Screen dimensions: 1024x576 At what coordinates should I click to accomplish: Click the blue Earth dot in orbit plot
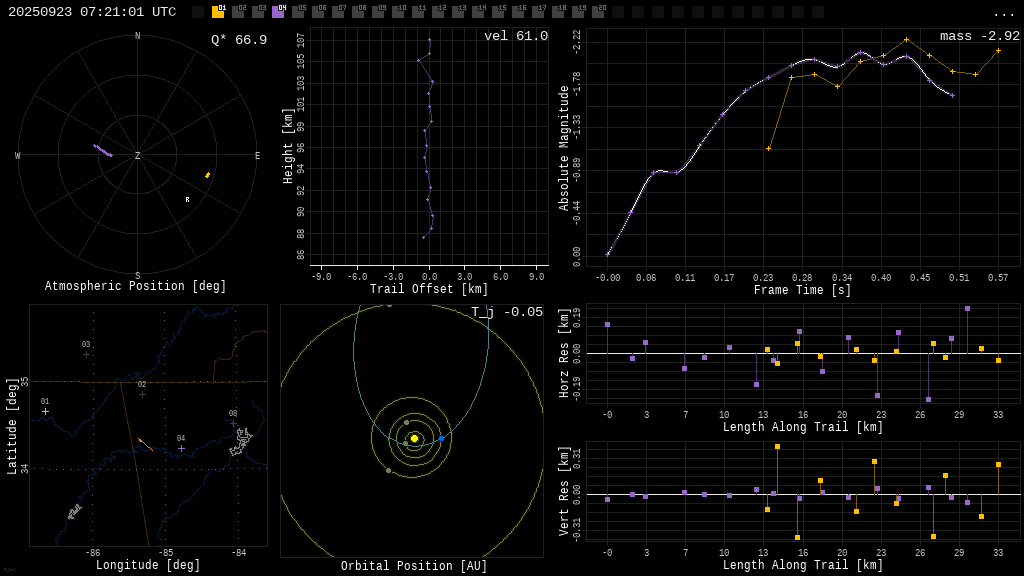click(441, 438)
